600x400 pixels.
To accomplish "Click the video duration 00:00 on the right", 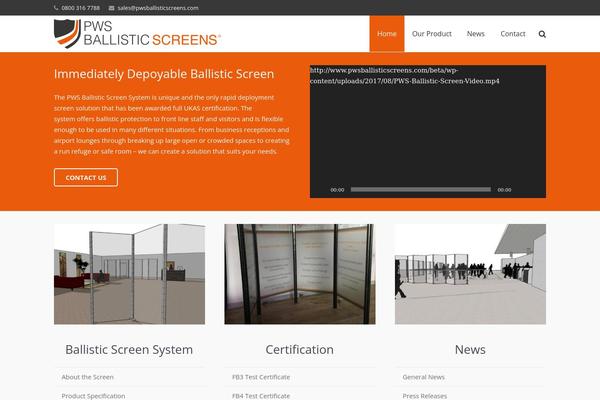I will coord(504,190).
